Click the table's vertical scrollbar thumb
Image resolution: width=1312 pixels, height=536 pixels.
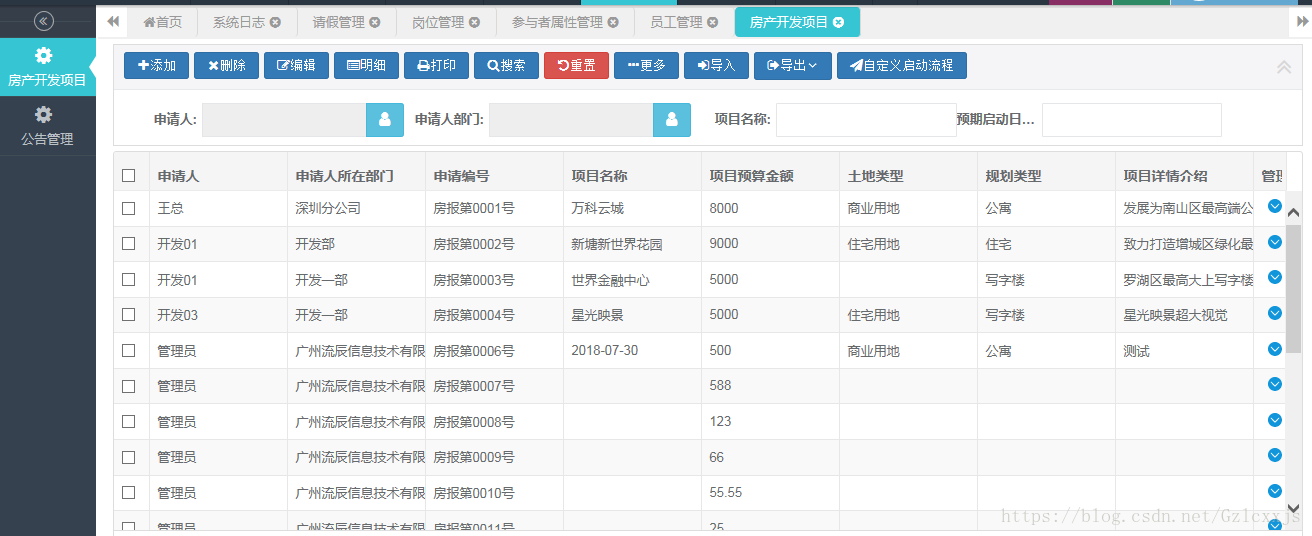[x=1293, y=288]
